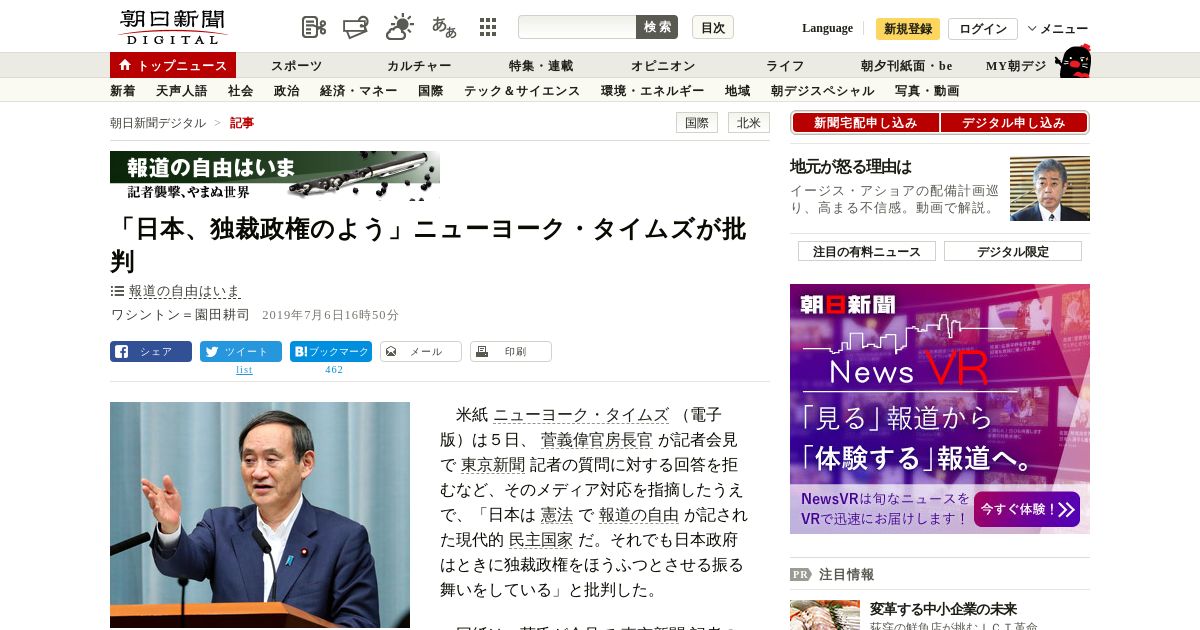Viewport: 1200px width, 630px height.
Task: Open the 憲法 keyword link
Action: (557, 515)
